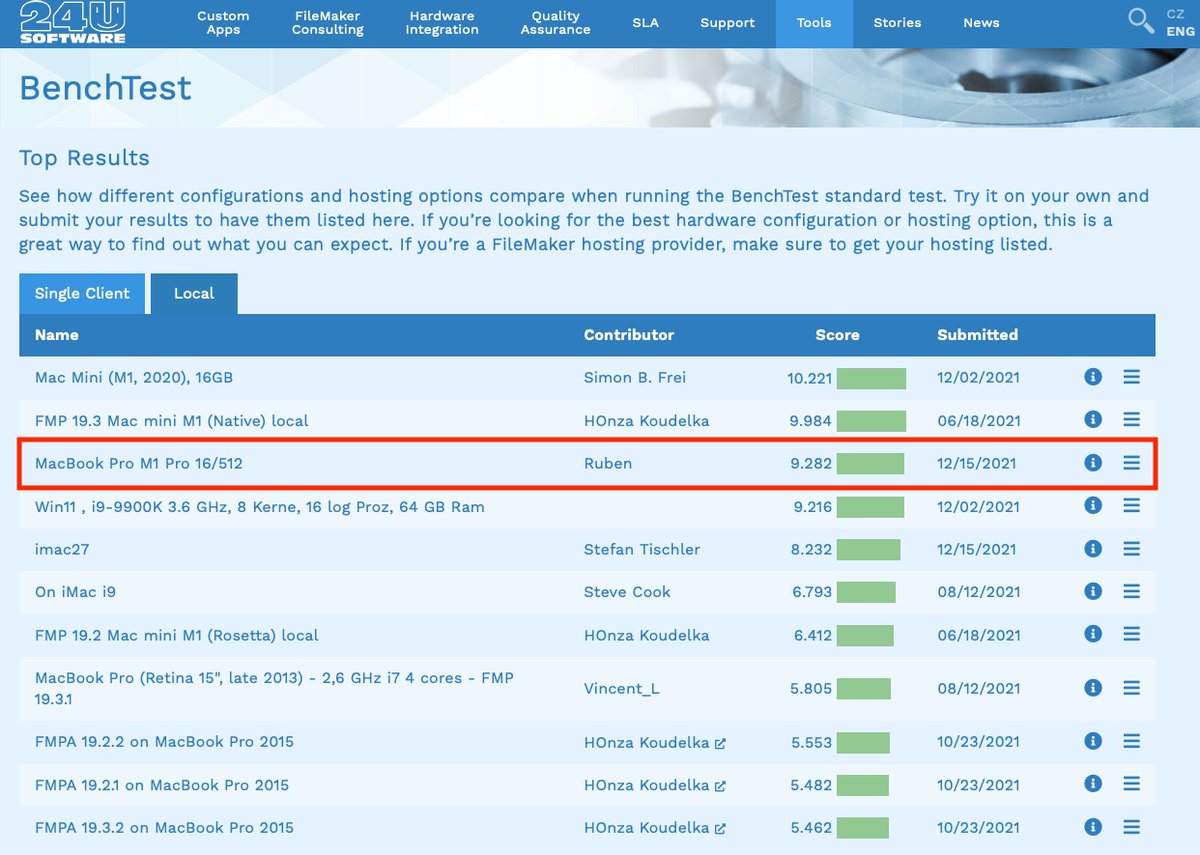Show info for On iMac i9 result
The image size is (1200, 855).
click(x=1093, y=592)
